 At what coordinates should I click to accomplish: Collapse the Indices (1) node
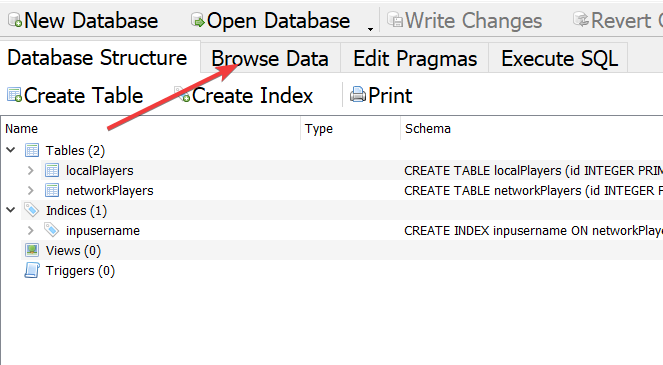[x=11, y=210]
